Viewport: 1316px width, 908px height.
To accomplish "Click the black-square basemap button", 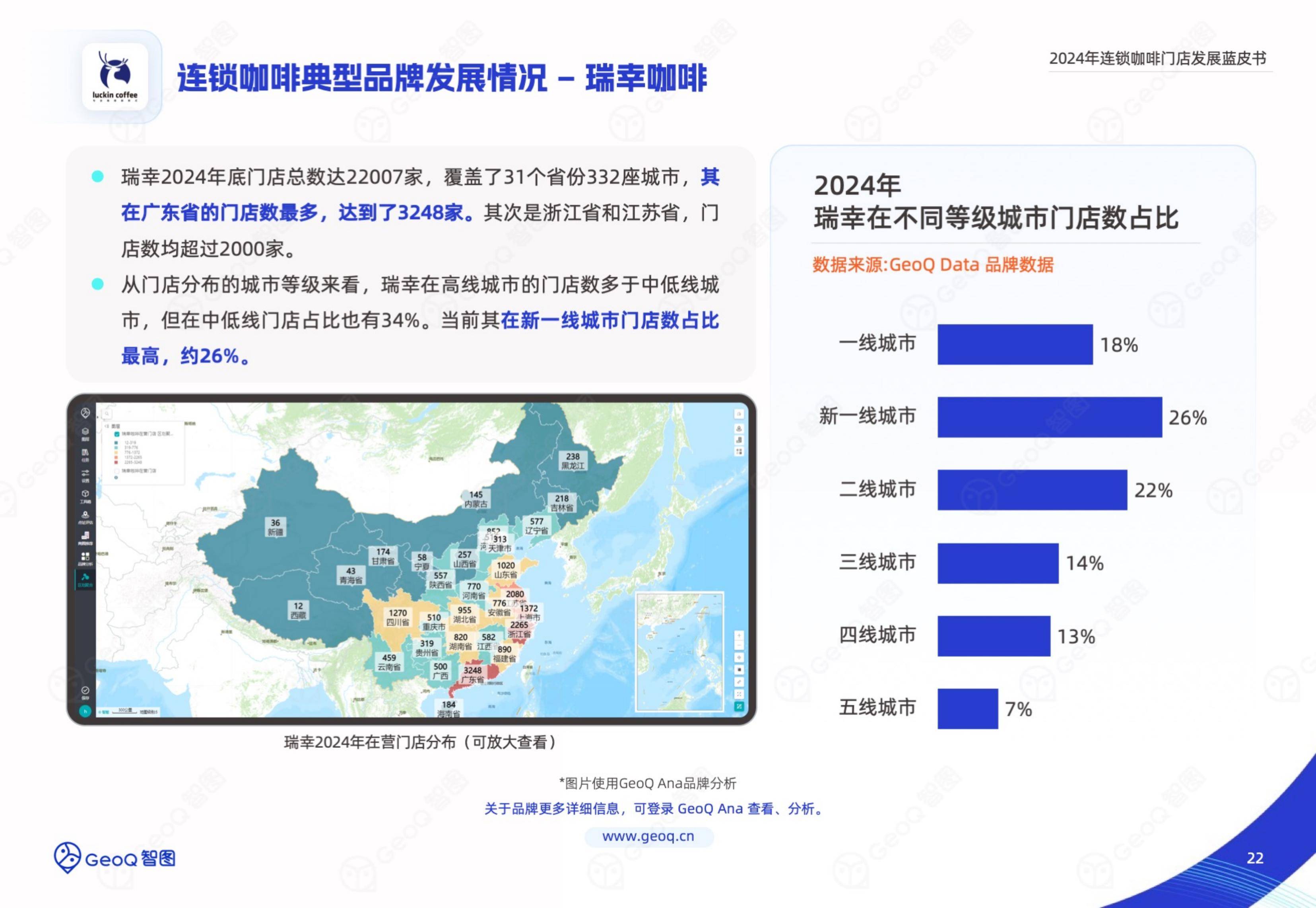I will pyautogui.click(x=739, y=669).
